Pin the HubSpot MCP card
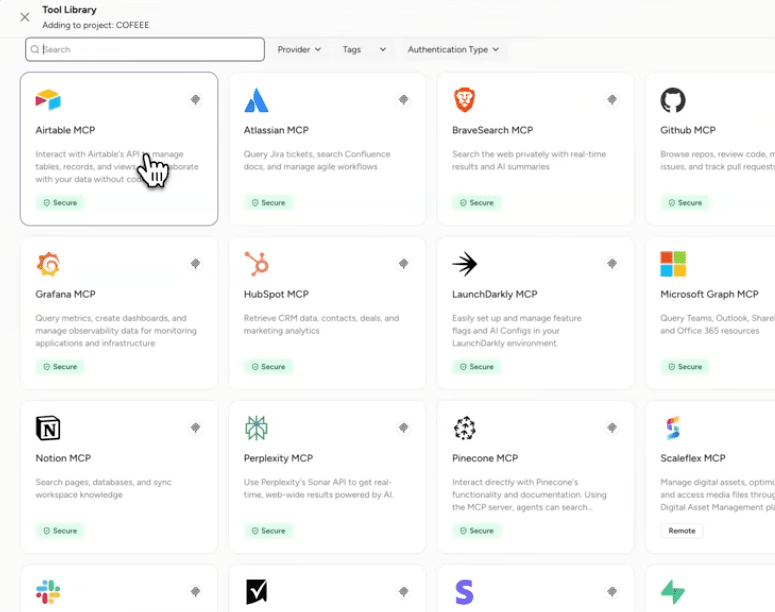775x612 pixels. click(404, 264)
